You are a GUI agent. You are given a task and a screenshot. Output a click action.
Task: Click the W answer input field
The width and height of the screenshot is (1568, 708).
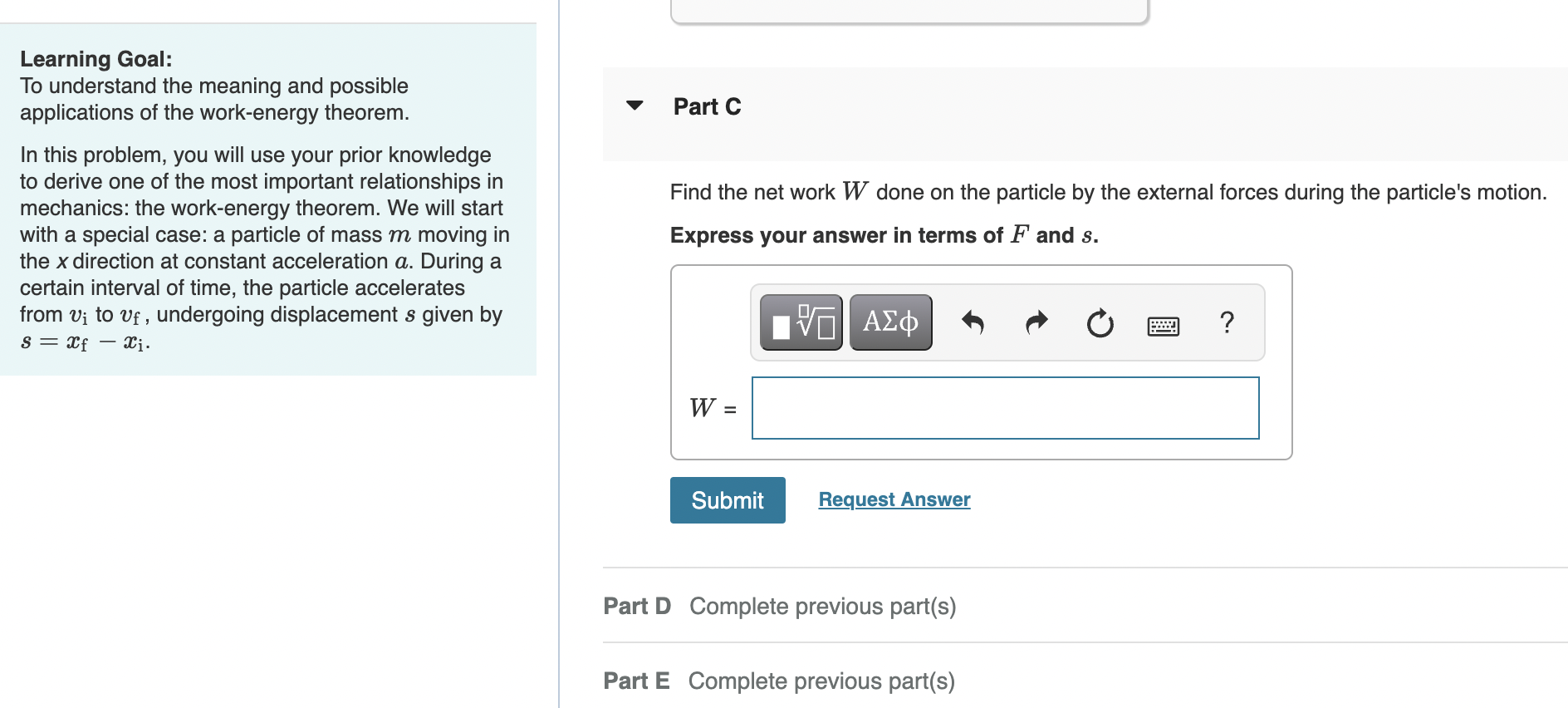1006,408
